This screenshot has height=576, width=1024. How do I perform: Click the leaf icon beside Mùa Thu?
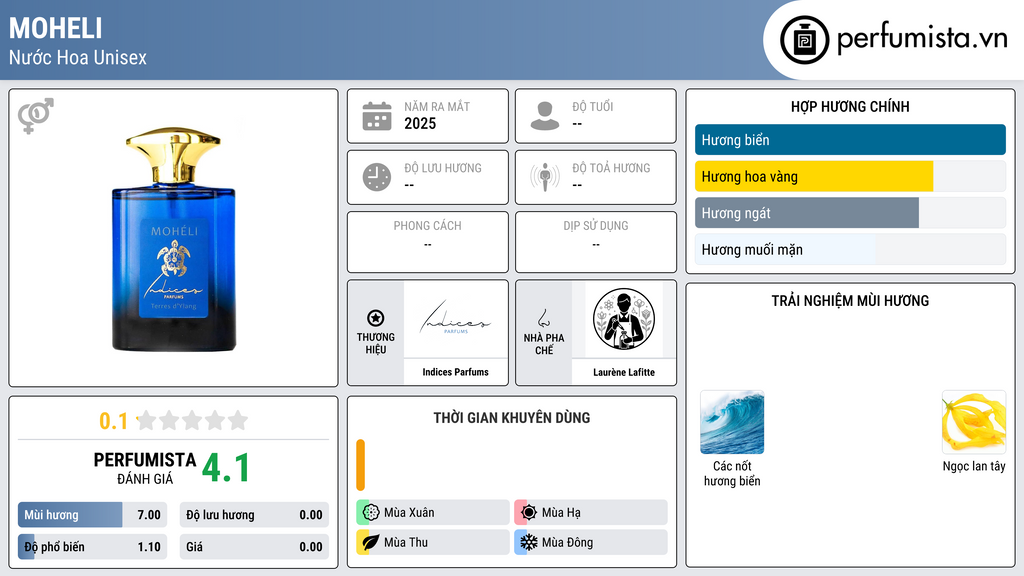370,542
